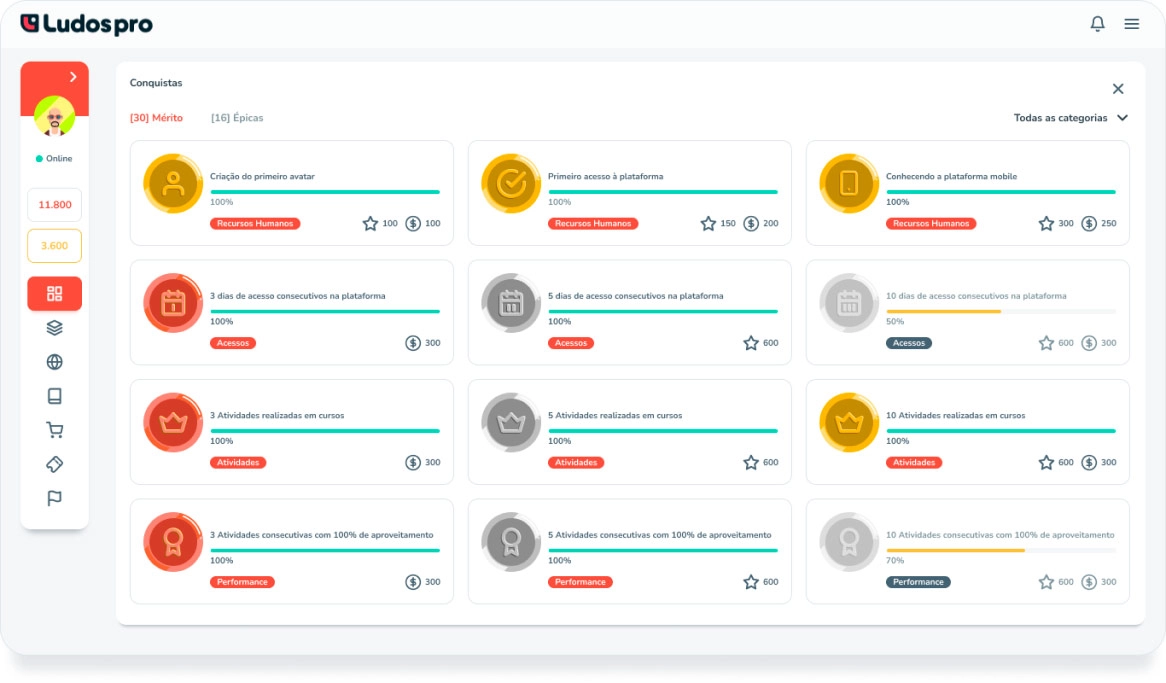The image size is (1166, 683).
Task: Open the layers stack icon in sidebar
Action: tap(55, 328)
